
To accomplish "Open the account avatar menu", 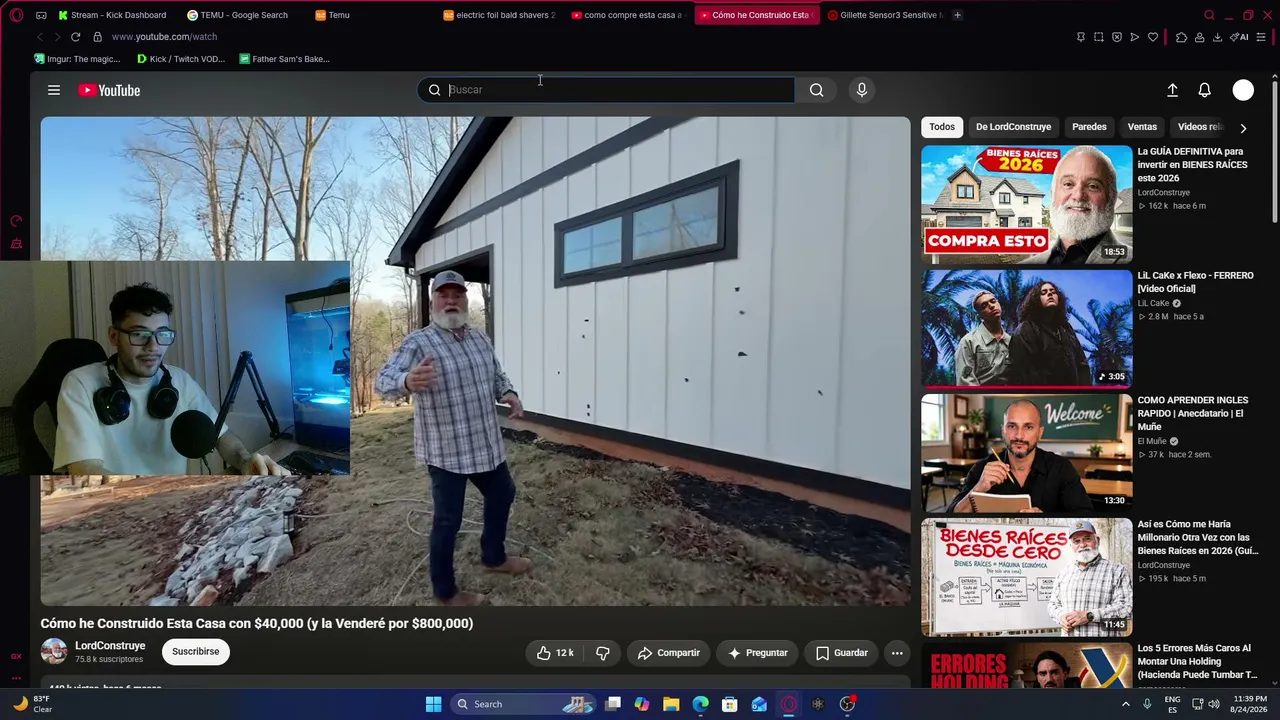I will click(1243, 90).
